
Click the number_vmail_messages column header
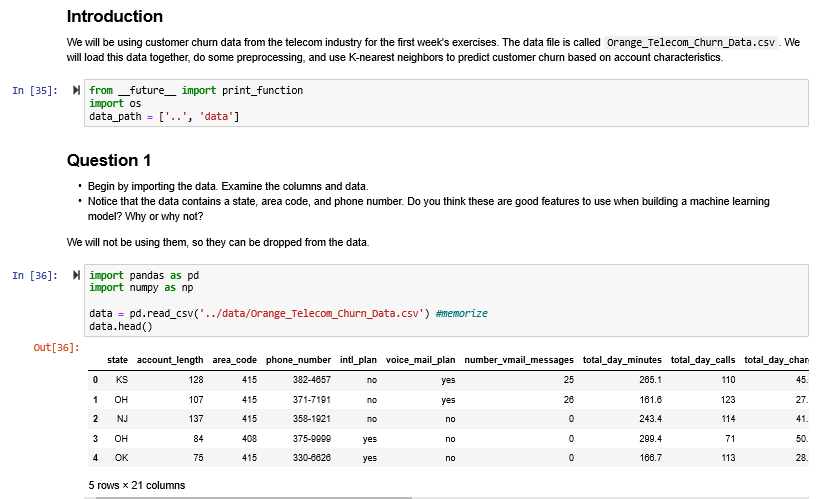pos(520,360)
